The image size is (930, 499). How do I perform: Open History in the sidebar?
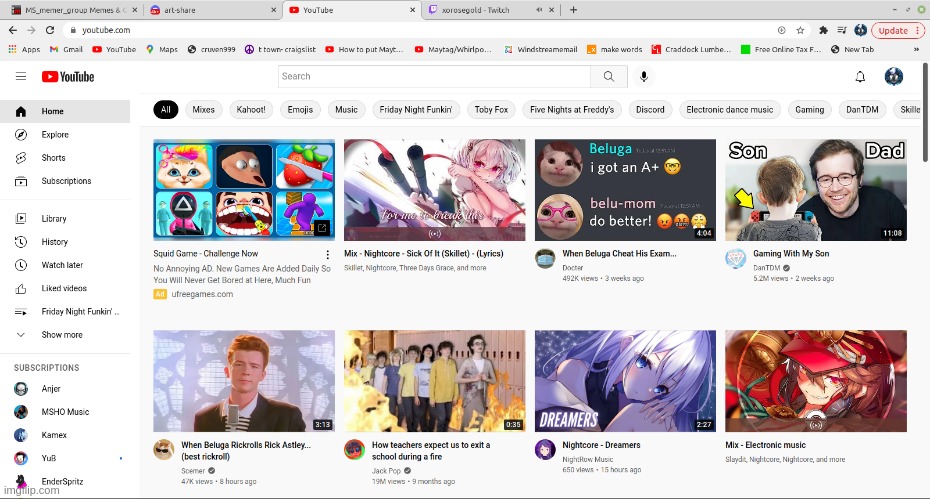point(65,241)
